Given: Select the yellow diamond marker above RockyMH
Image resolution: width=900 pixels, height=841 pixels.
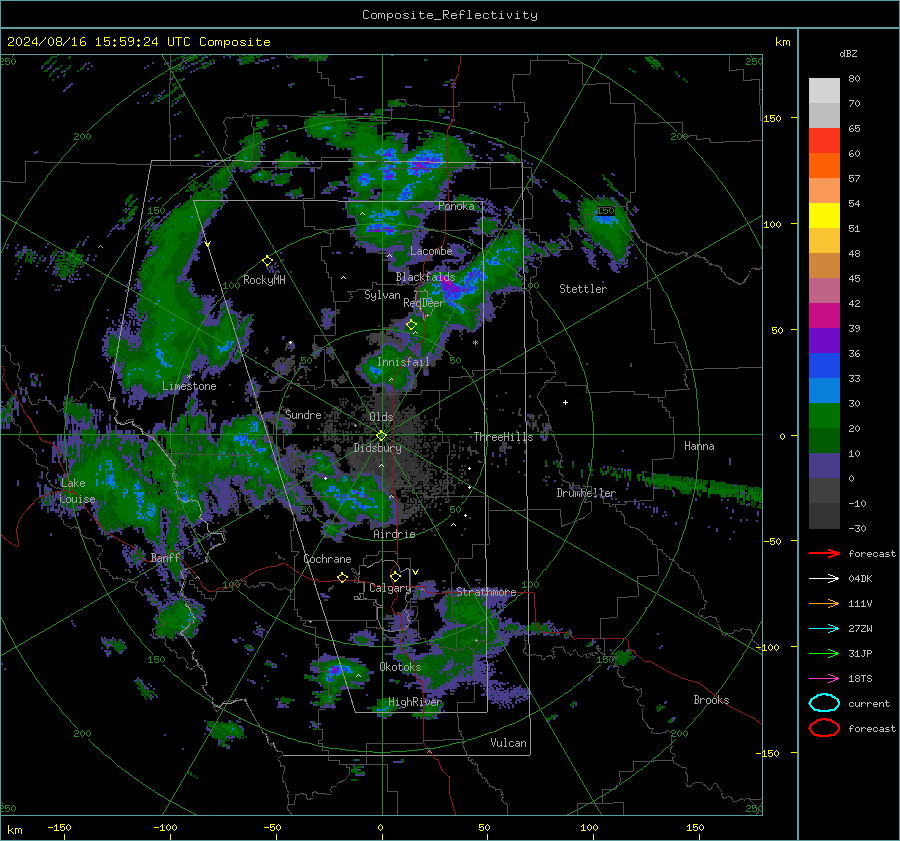Looking at the screenshot, I should [267, 261].
